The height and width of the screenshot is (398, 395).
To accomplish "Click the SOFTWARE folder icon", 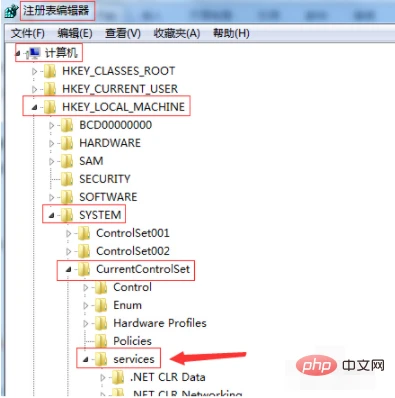I will click(67, 197).
